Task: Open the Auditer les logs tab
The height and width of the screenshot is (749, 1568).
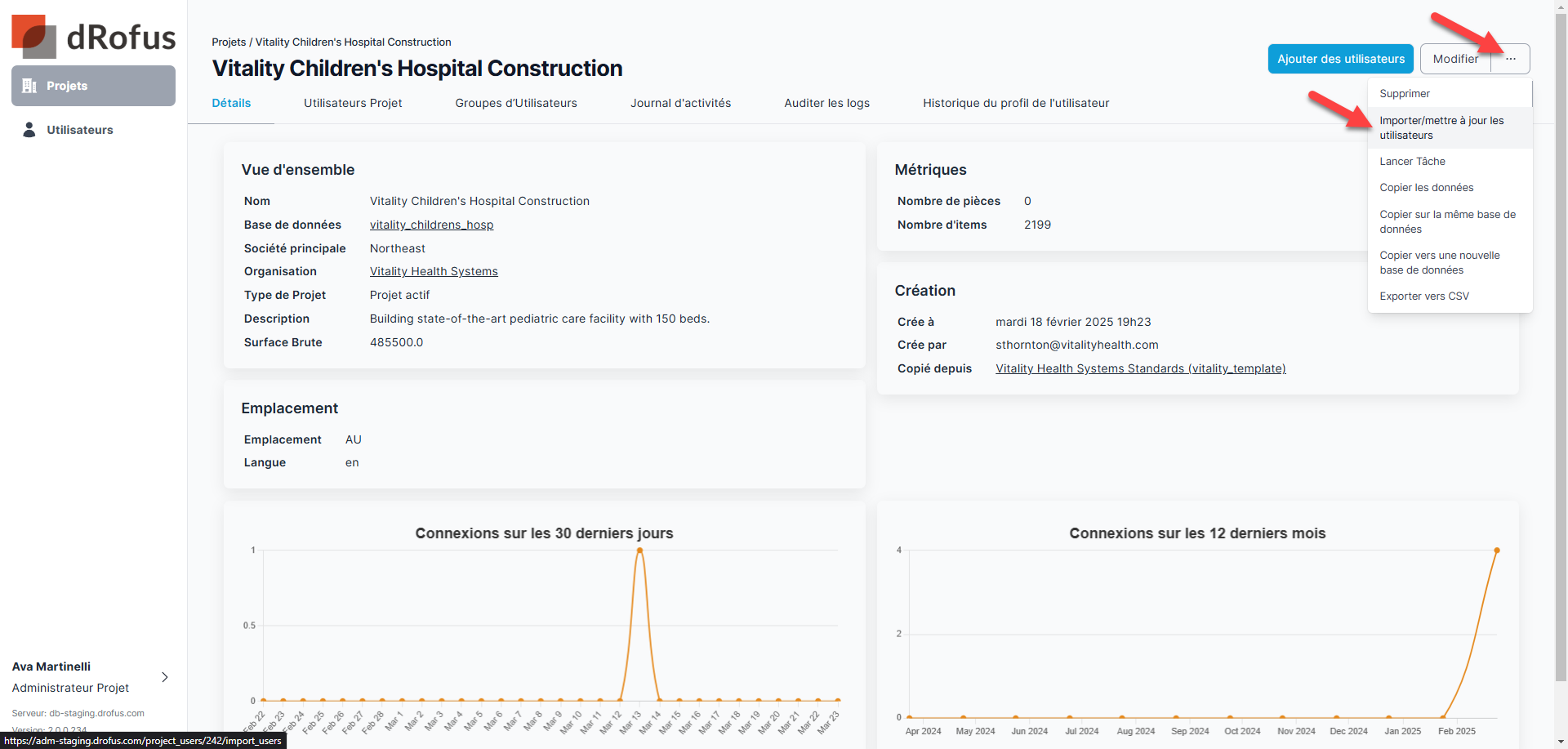Action: click(x=826, y=103)
